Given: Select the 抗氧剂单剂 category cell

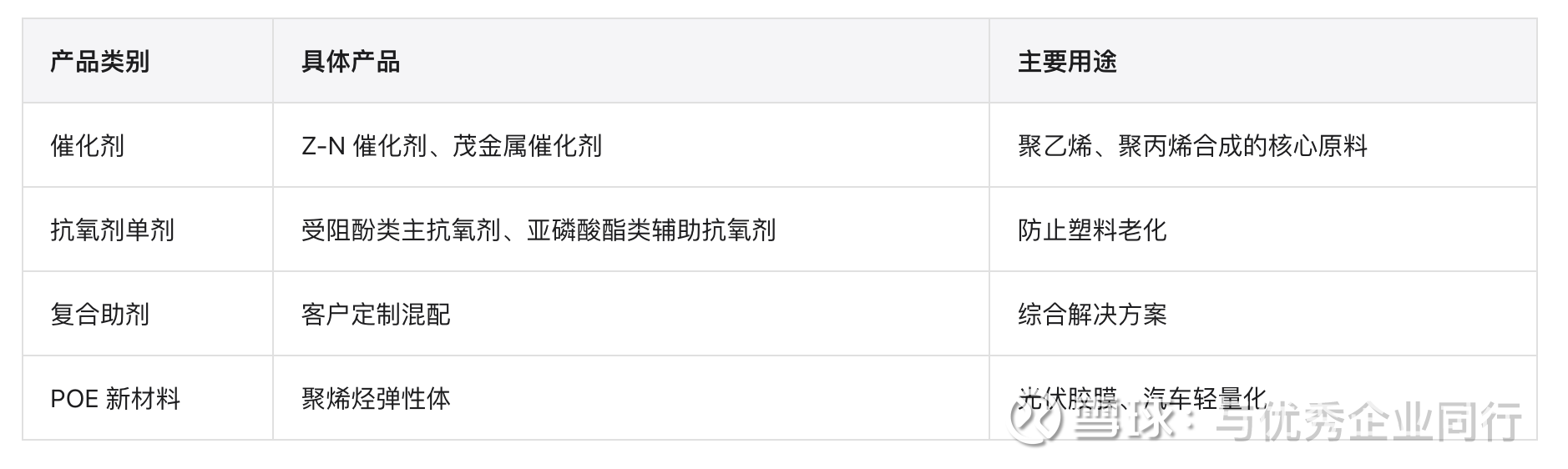Looking at the screenshot, I should 112,230.
